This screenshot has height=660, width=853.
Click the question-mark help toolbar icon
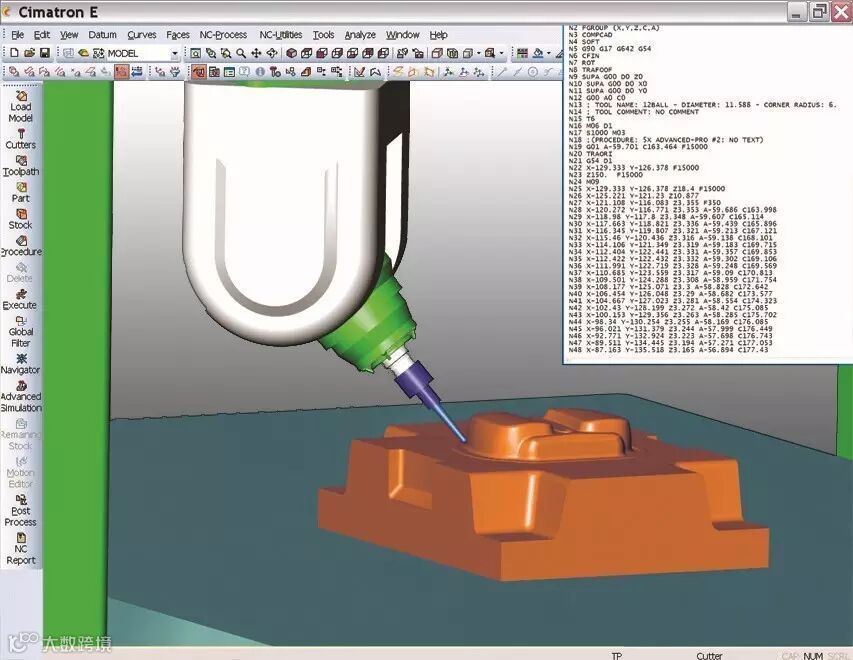pos(245,71)
